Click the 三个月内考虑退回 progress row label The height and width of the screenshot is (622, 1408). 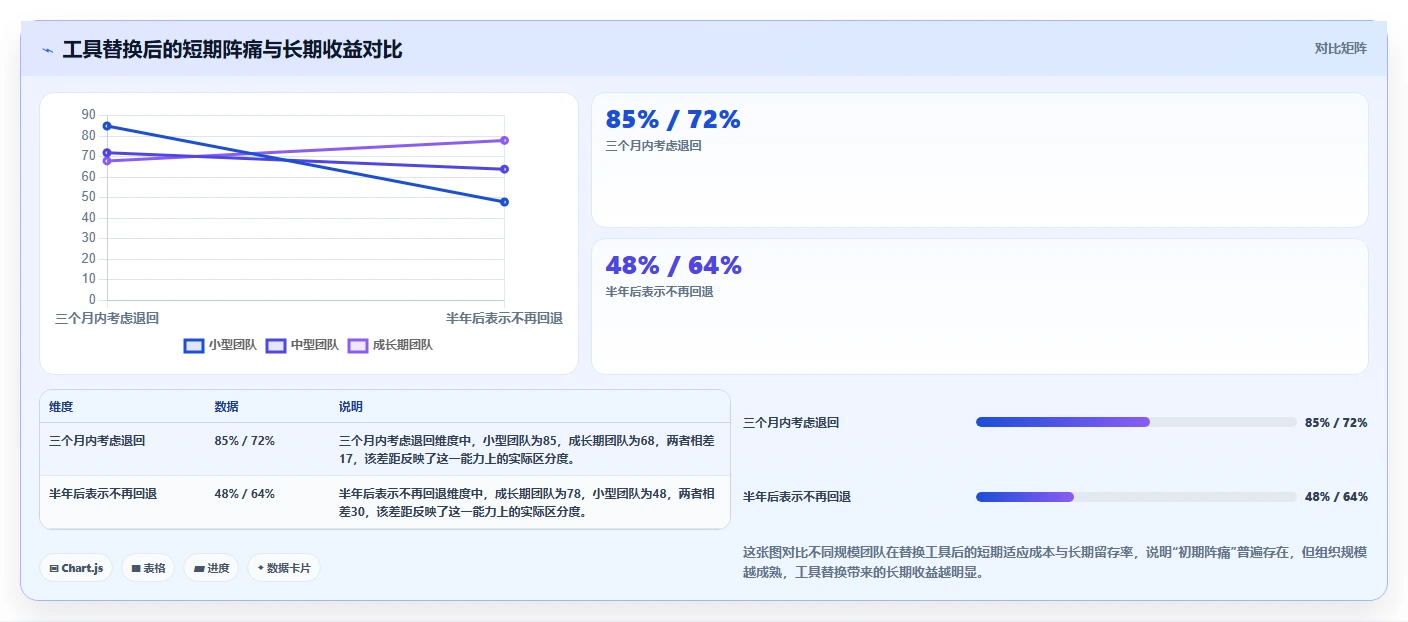[791, 423]
